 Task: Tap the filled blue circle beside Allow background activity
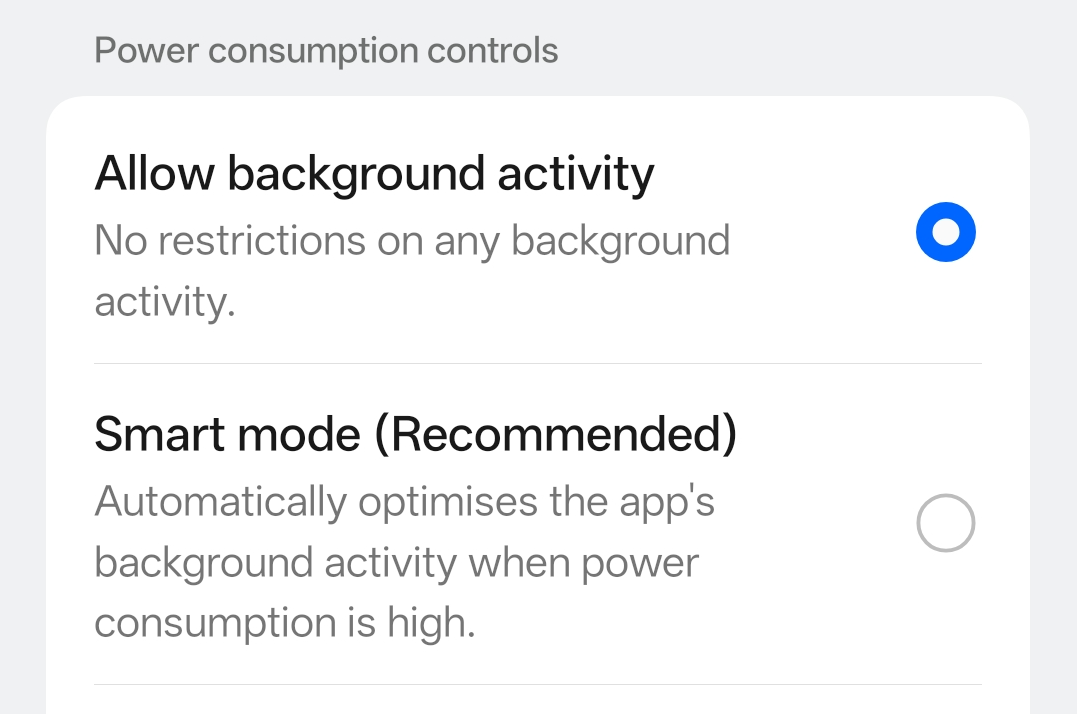point(945,231)
